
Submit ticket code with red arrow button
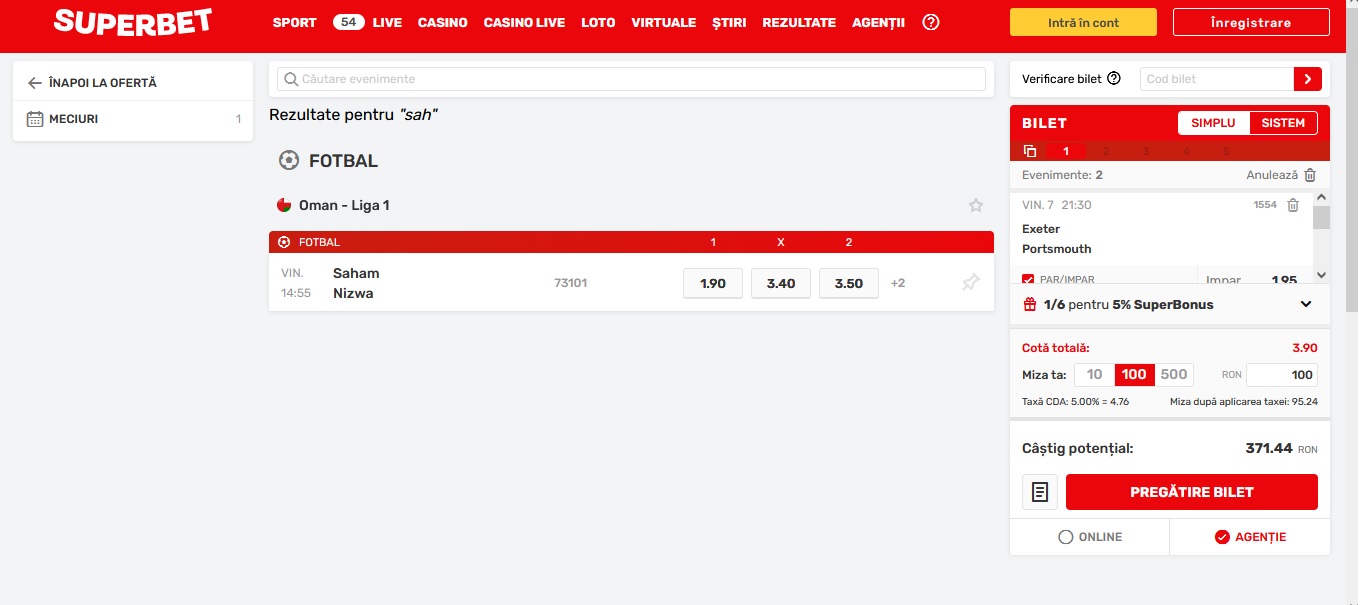pyautogui.click(x=1308, y=79)
